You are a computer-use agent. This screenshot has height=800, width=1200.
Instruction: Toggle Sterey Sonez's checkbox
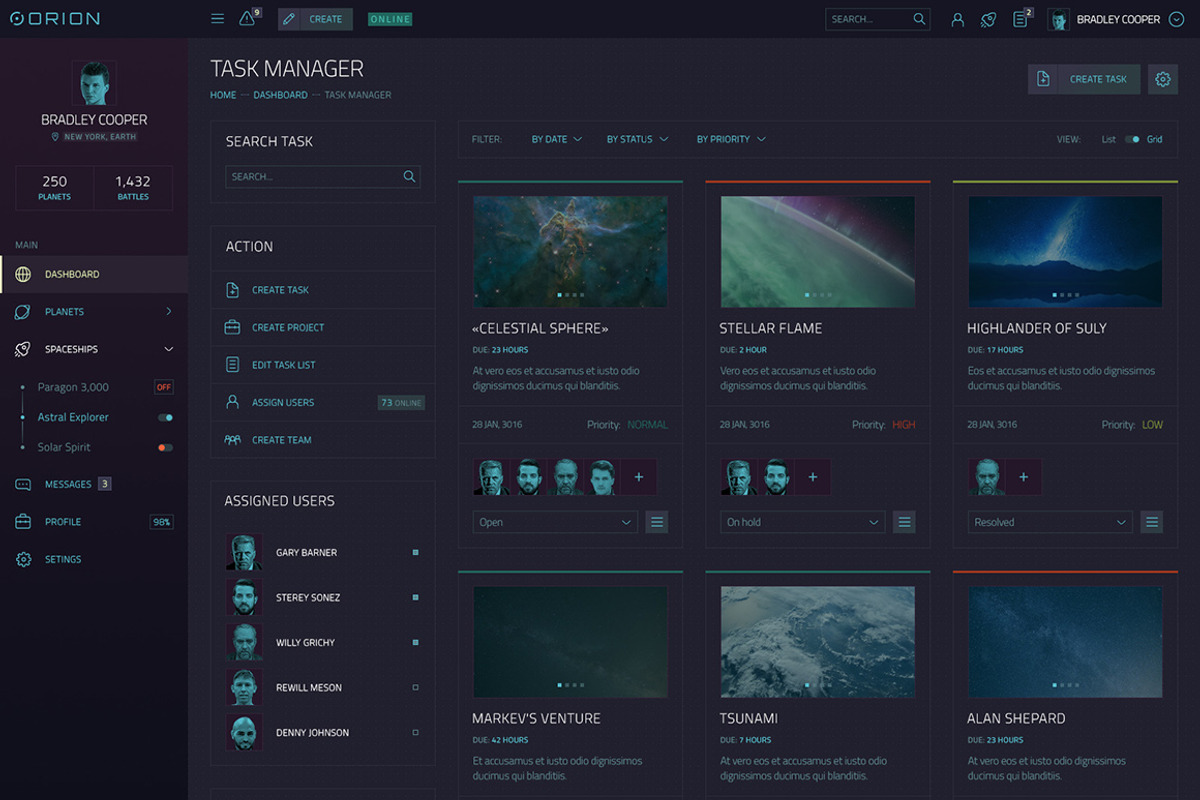[415, 598]
